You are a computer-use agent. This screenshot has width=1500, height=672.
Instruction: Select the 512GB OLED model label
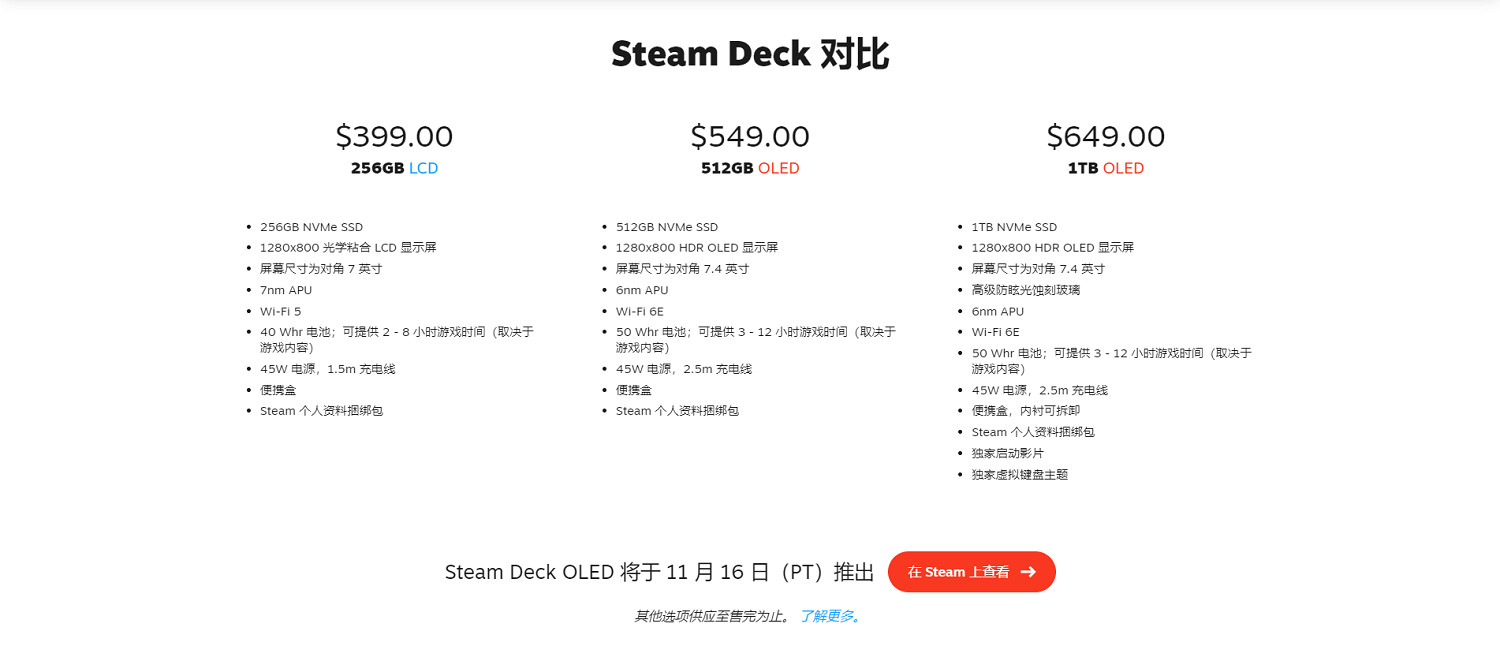tap(750, 168)
